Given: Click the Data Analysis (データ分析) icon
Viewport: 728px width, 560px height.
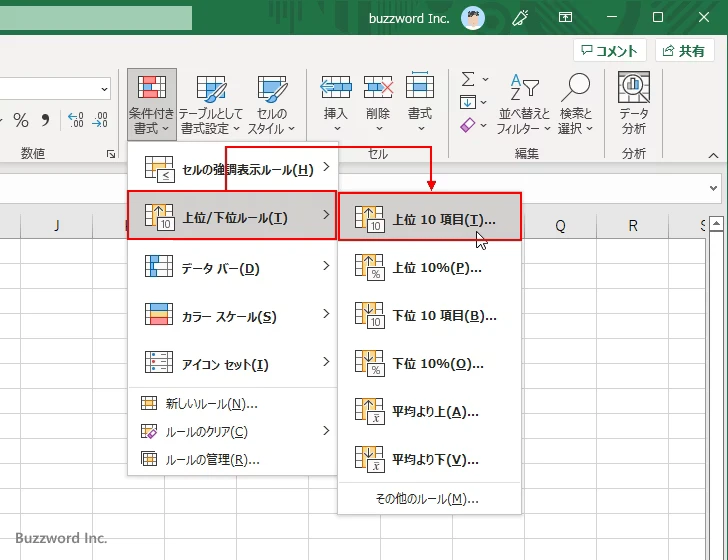Looking at the screenshot, I should 633,87.
